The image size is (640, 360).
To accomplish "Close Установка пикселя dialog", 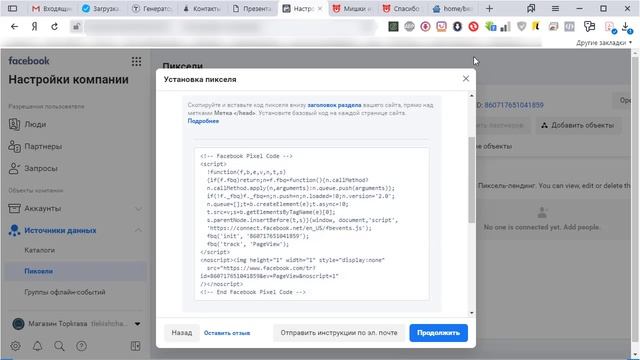I will (466, 78).
